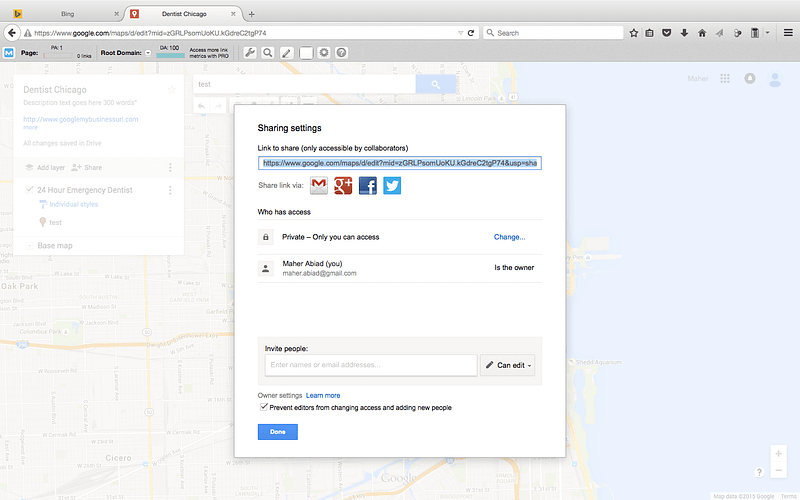Expand the Root Domain dropdown arrow
Image resolution: width=800 pixels, height=500 pixels.
tap(148, 53)
